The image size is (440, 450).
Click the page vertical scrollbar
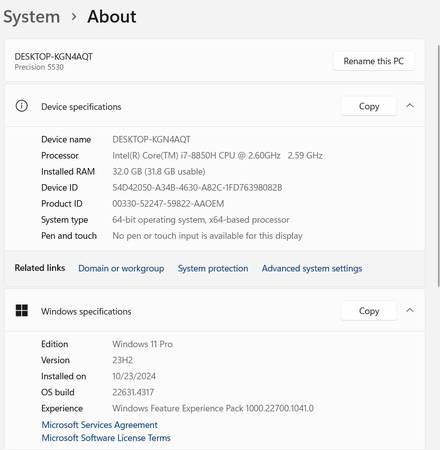[438, 167]
